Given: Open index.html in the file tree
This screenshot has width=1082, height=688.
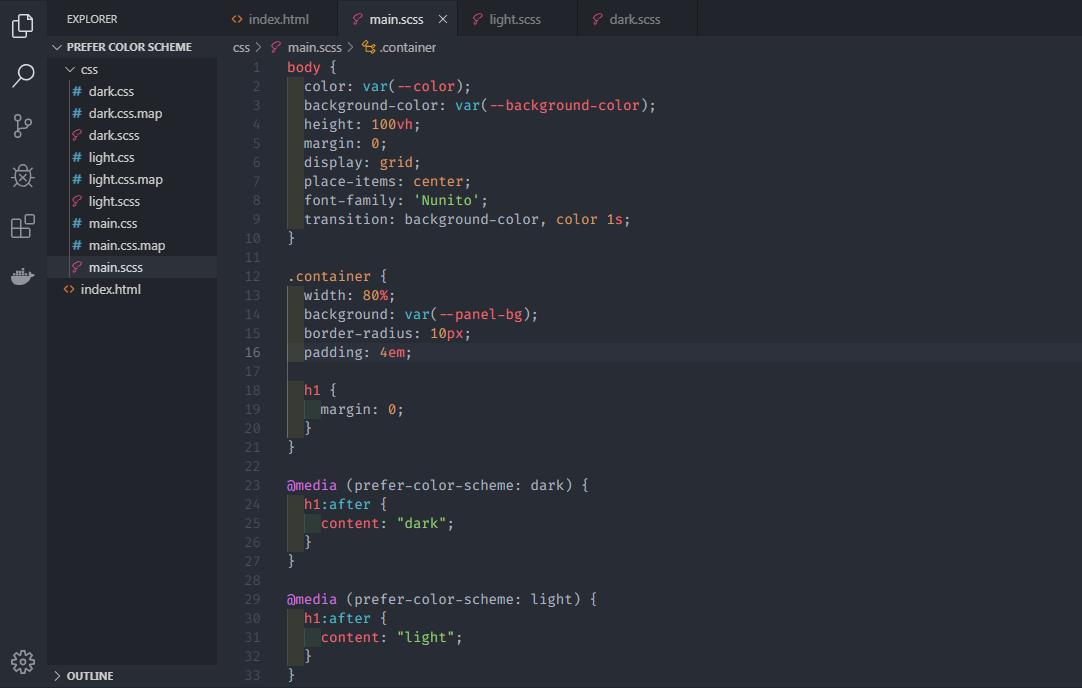Looking at the screenshot, I should 132,289.
